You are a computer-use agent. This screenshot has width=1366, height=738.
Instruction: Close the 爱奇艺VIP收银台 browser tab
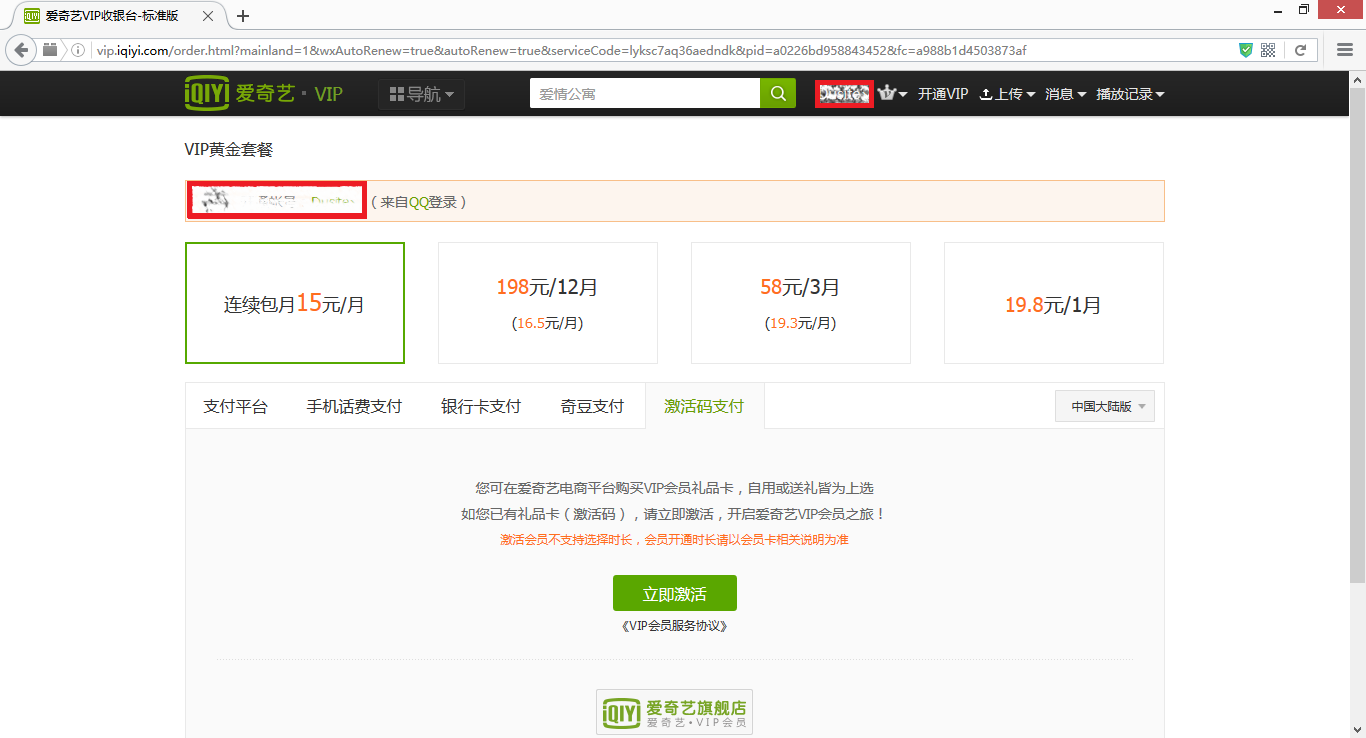tap(207, 16)
